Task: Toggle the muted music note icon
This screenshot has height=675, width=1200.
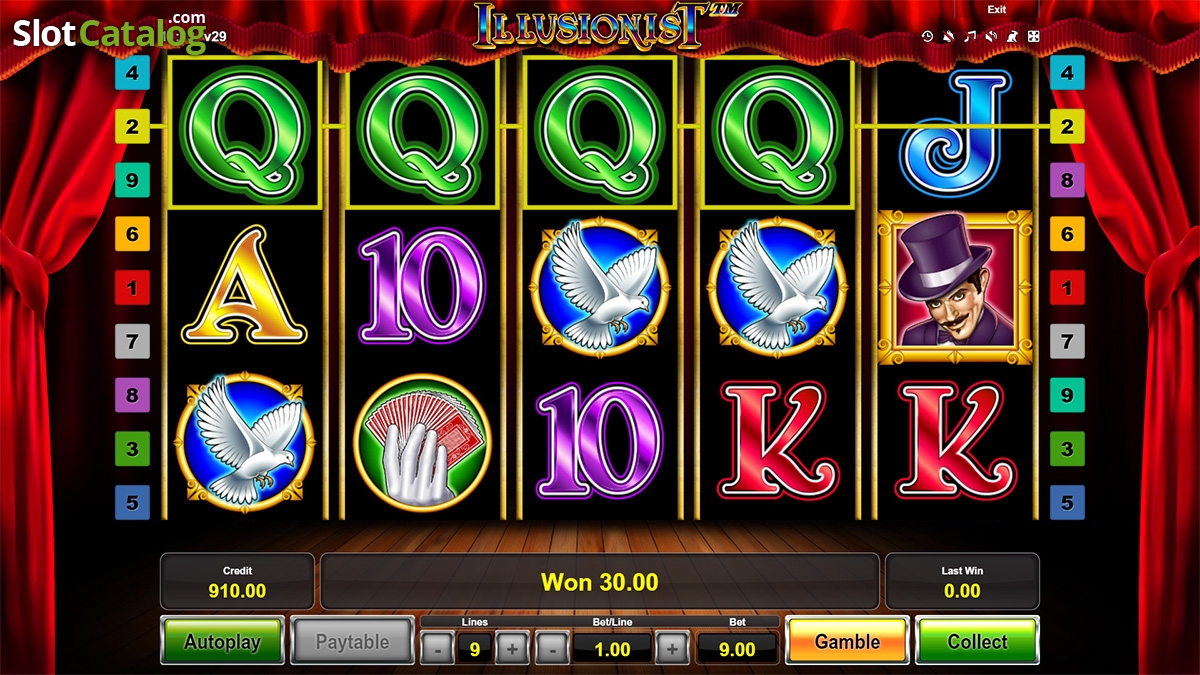Action: [970, 36]
